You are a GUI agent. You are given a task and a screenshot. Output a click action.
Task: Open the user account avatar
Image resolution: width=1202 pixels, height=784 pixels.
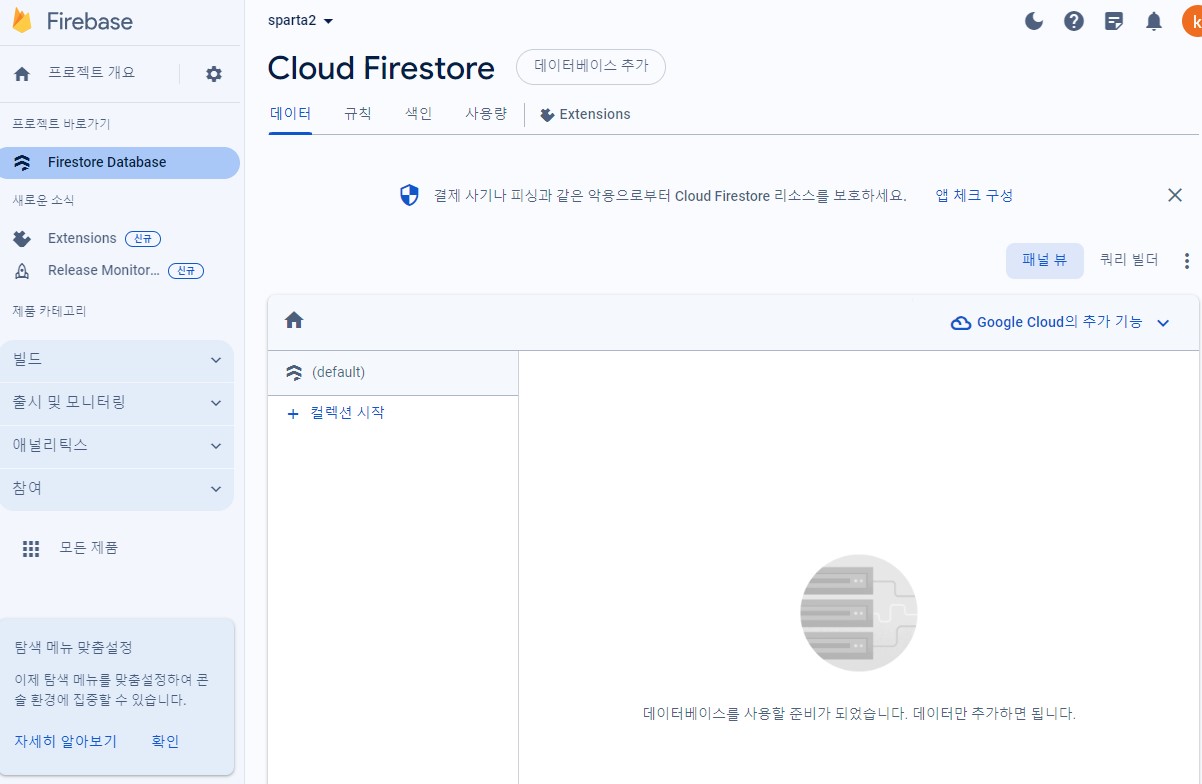(x=1192, y=21)
